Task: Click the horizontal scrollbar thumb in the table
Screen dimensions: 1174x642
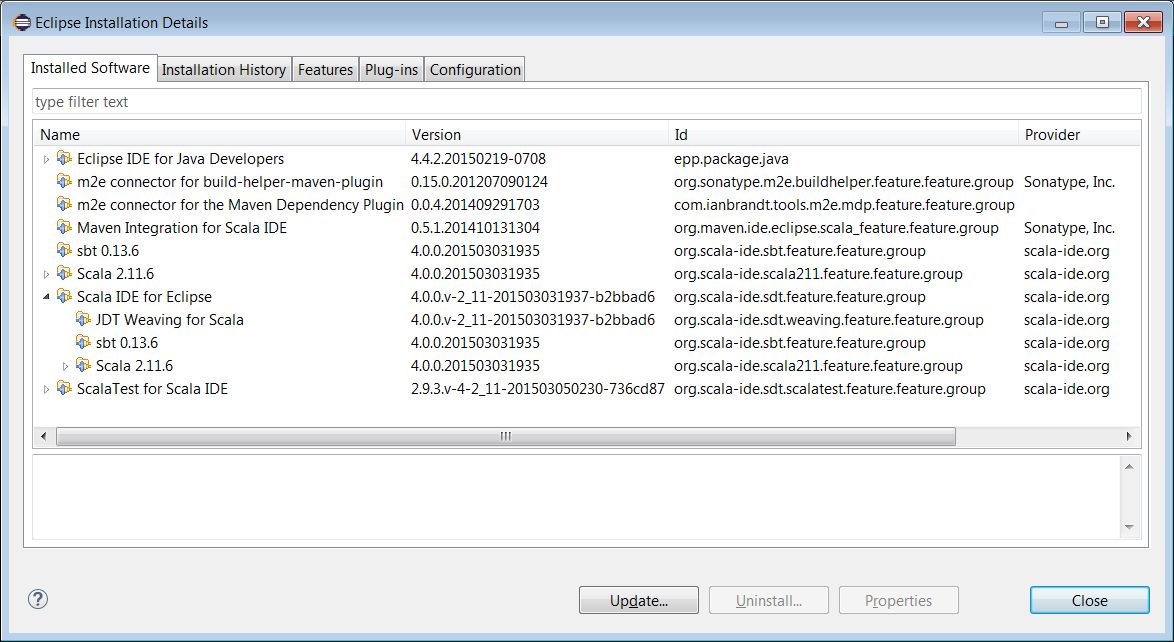Action: (x=505, y=436)
